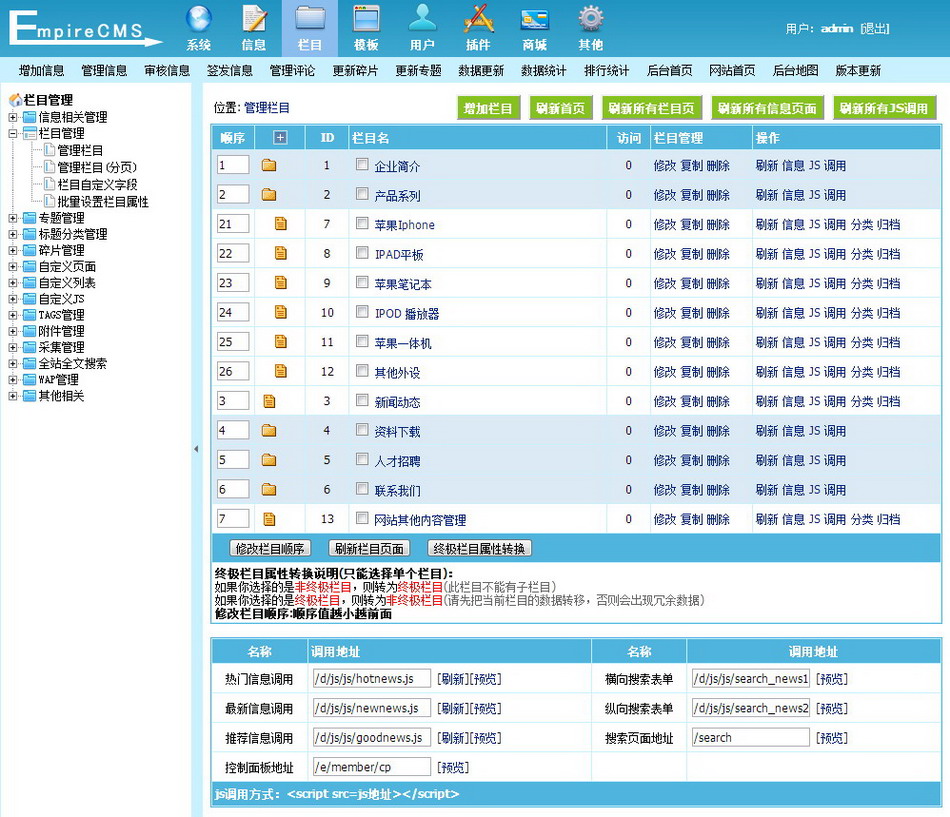The width and height of the screenshot is (950, 817).
Task: Tick the 网站其他内容管理 checkbox
Action: click(x=362, y=518)
